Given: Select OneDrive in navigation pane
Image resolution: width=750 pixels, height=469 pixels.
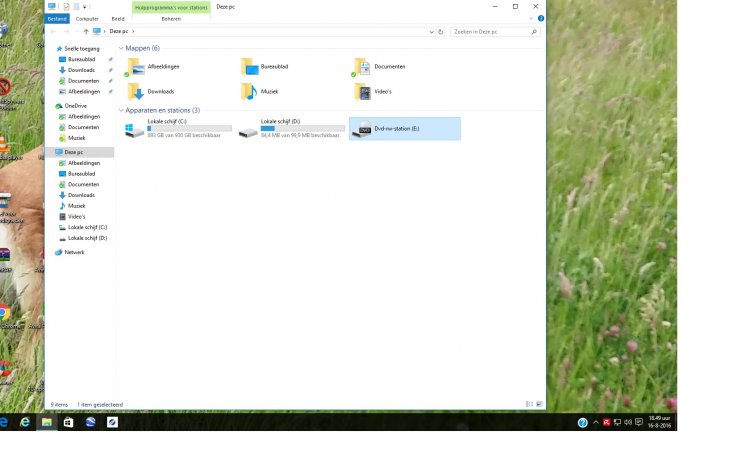Looking at the screenshot, I should 76,106.
